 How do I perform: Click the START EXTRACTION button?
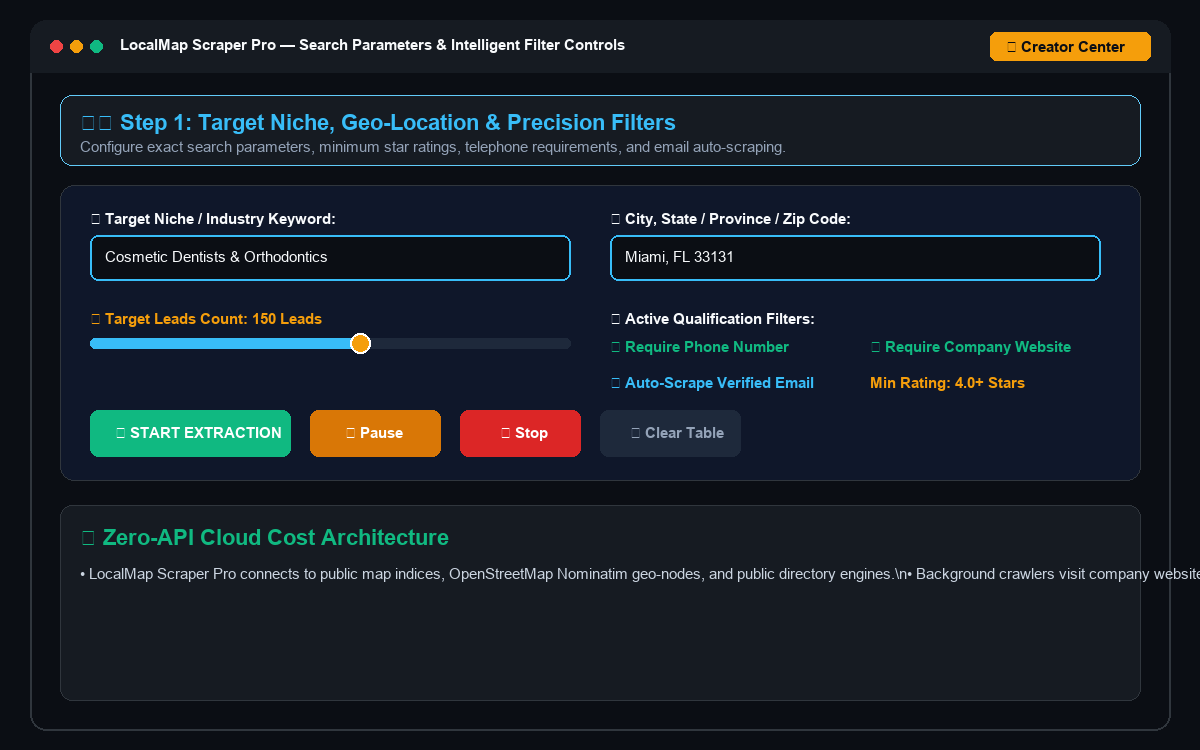[190, 433]
